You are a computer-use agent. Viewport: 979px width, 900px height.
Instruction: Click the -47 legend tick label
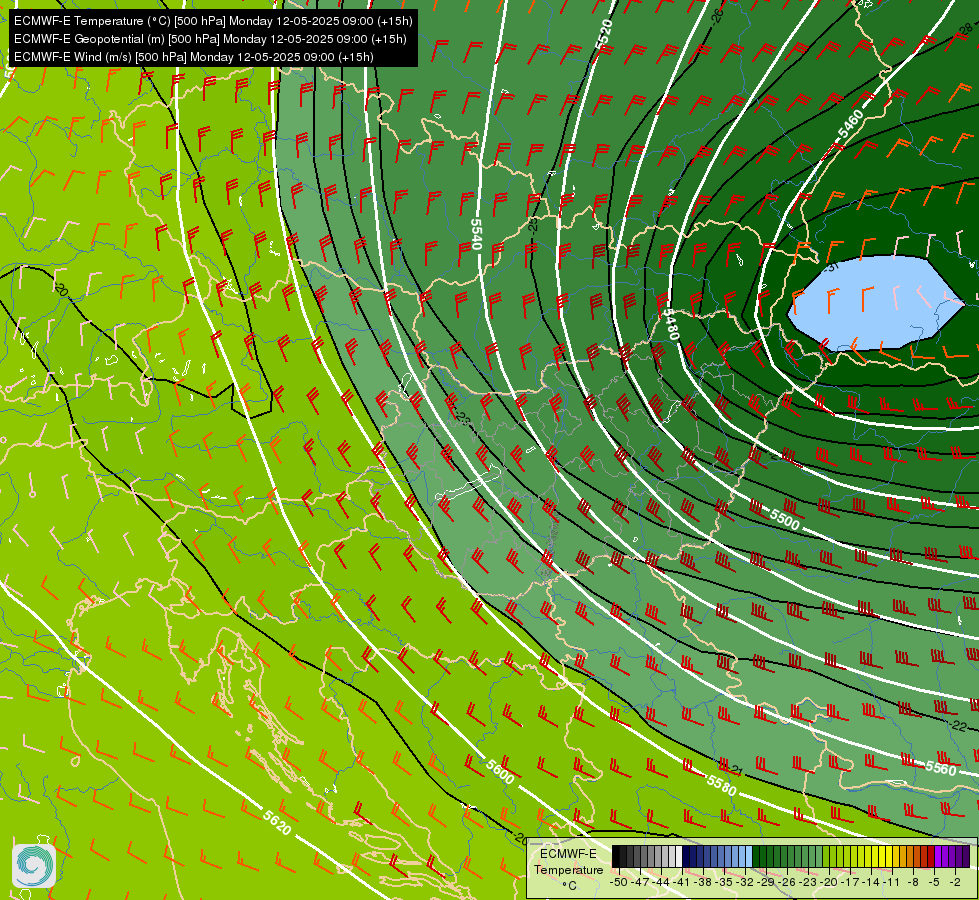pyautogui.click(x=640, y=882)
